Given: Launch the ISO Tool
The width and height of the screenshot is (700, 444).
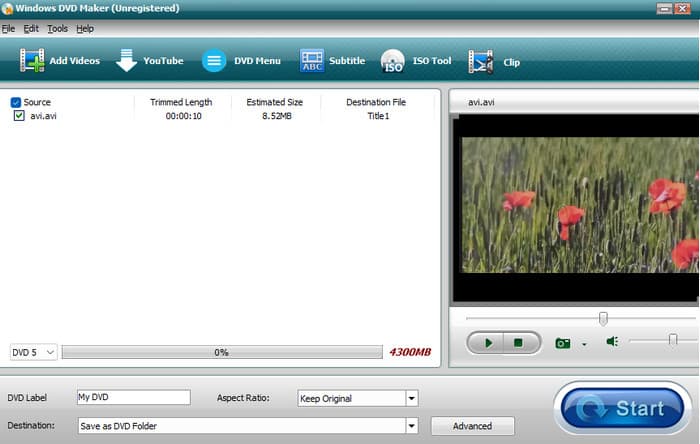Looking at the screenshot, I should pyautogui.click(x=392, y=62).
